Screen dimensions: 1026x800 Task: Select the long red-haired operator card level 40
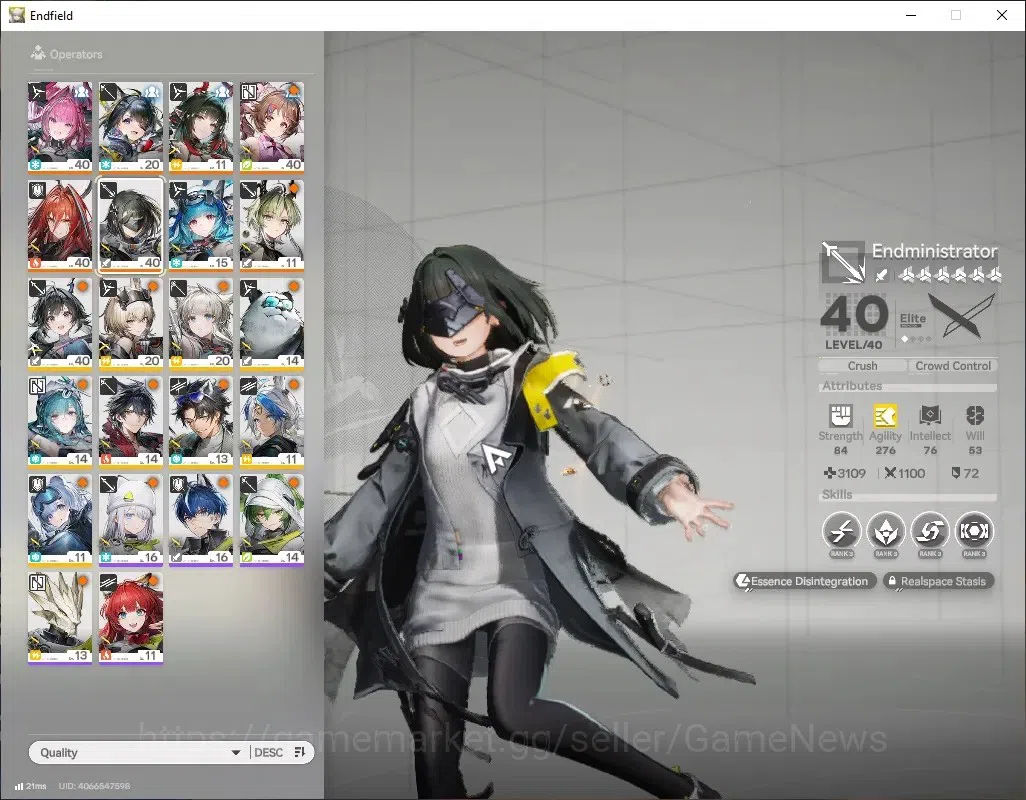60,225
